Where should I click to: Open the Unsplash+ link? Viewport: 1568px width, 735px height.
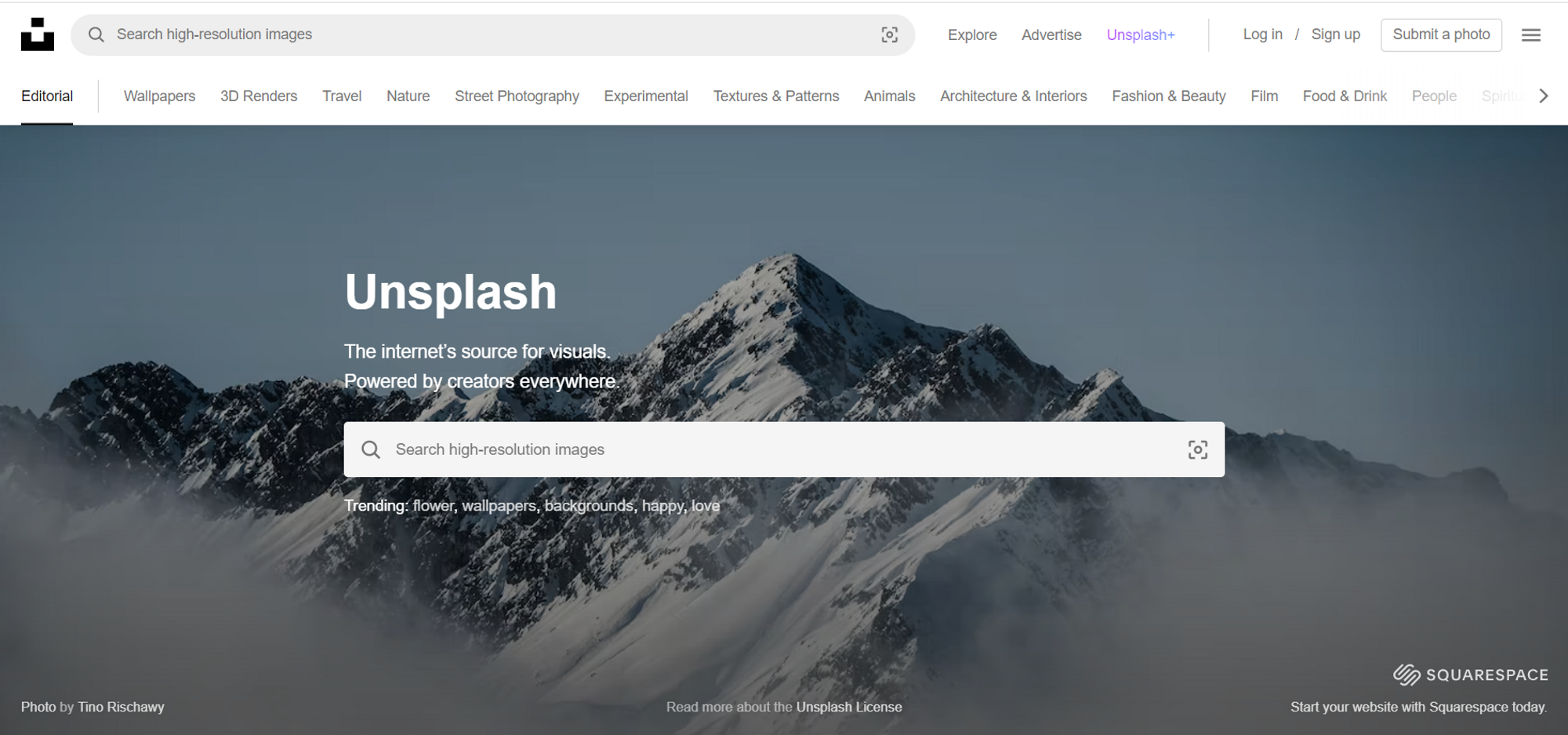(1141, 35)
